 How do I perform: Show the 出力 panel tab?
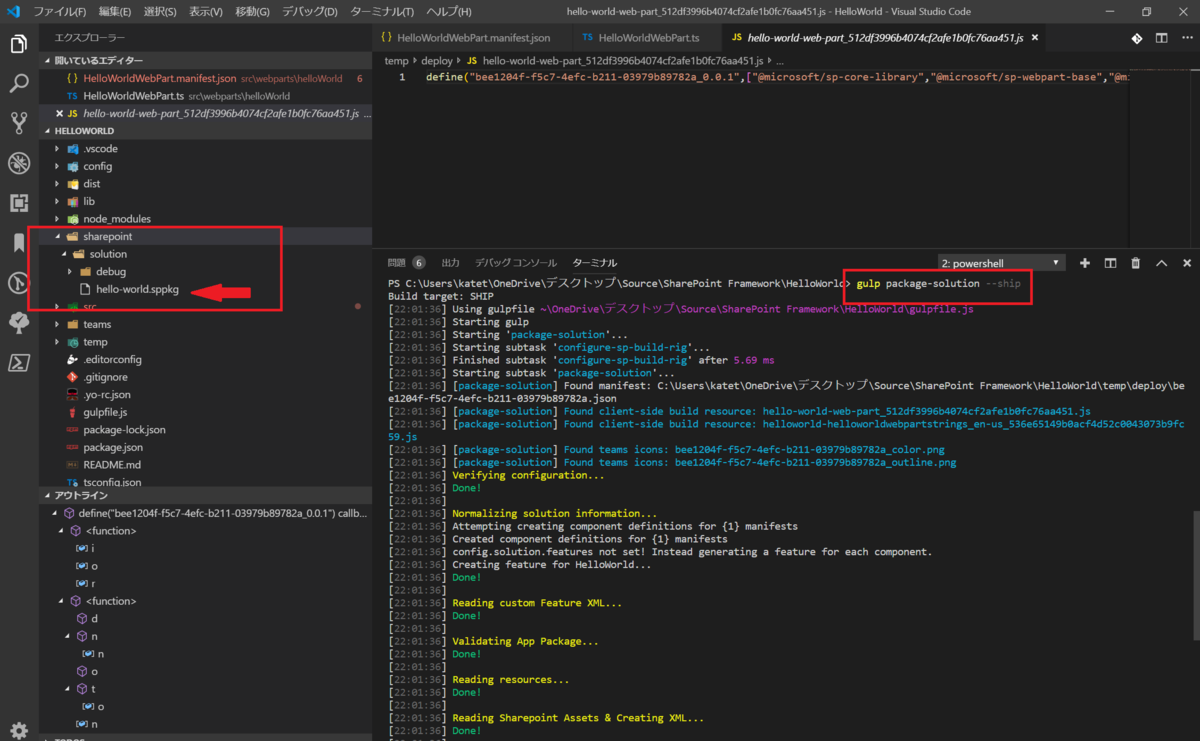coord(450,263)
